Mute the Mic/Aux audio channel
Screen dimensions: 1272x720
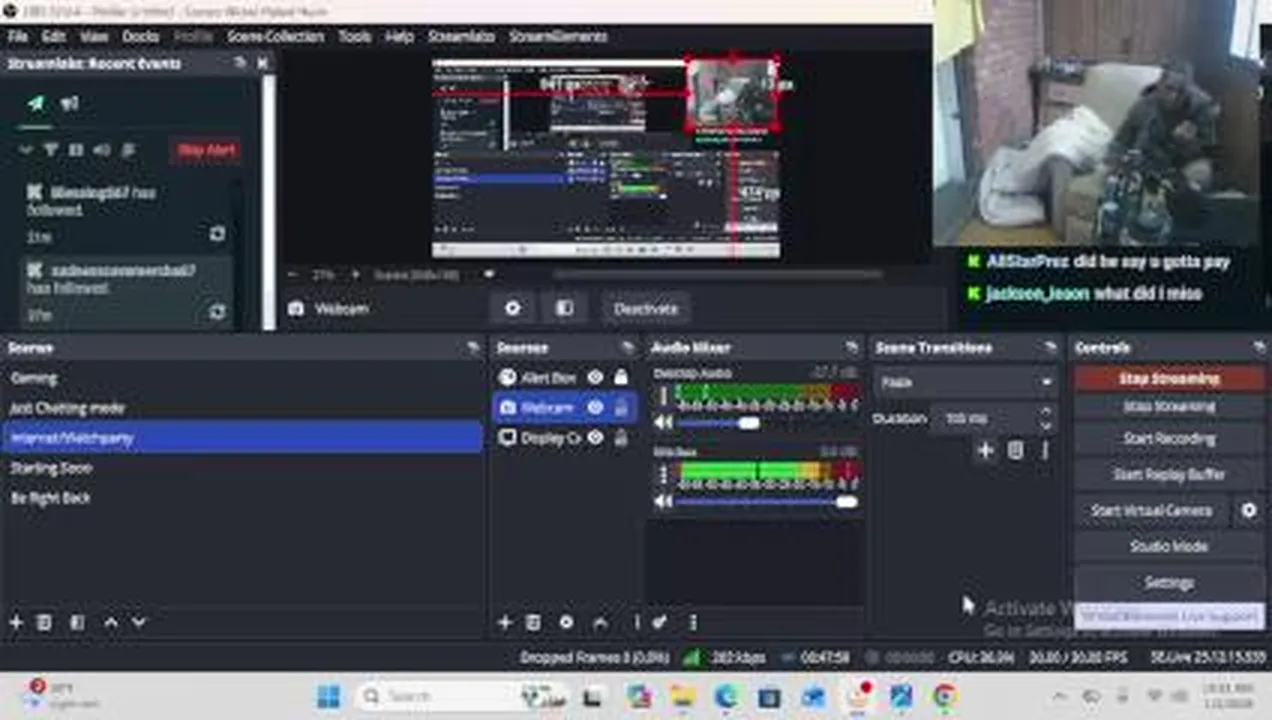pos(663,501)
